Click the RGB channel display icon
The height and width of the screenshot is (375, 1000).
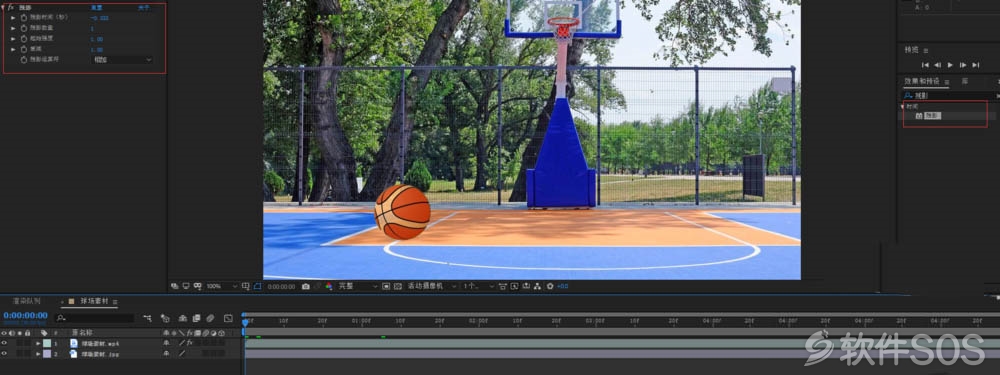329,286
